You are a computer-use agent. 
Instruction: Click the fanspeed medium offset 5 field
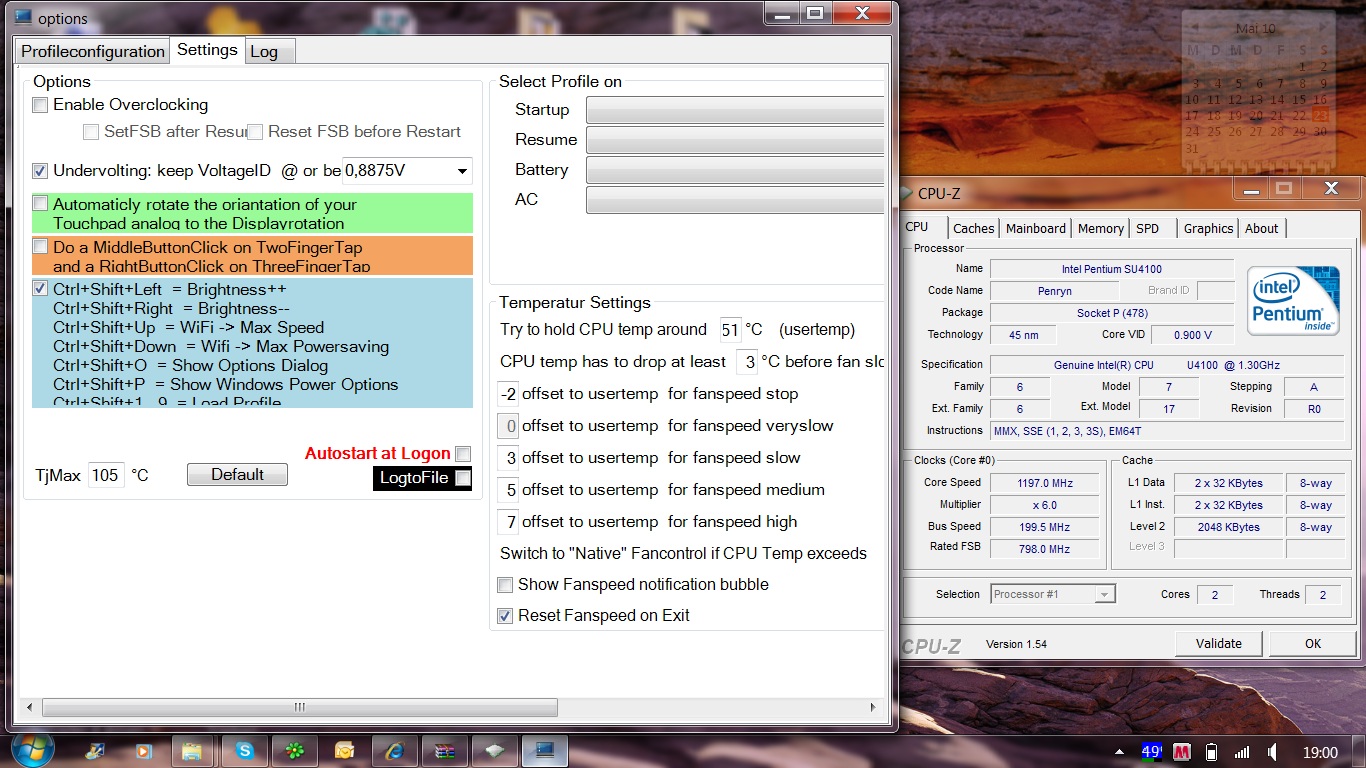click(x=509, y=490)
